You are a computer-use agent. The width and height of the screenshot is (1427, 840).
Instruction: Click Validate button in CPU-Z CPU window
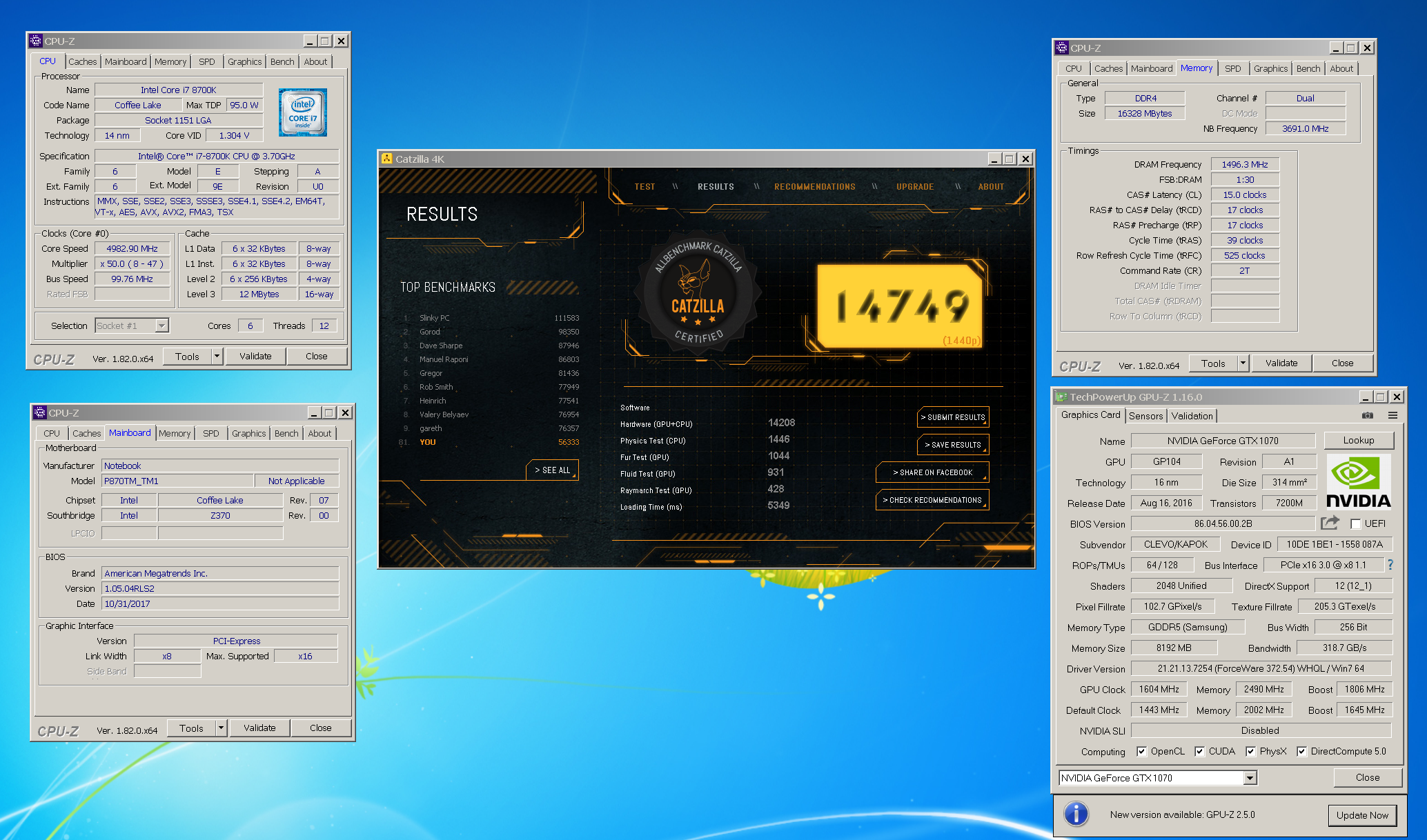[x=255, y=356]
